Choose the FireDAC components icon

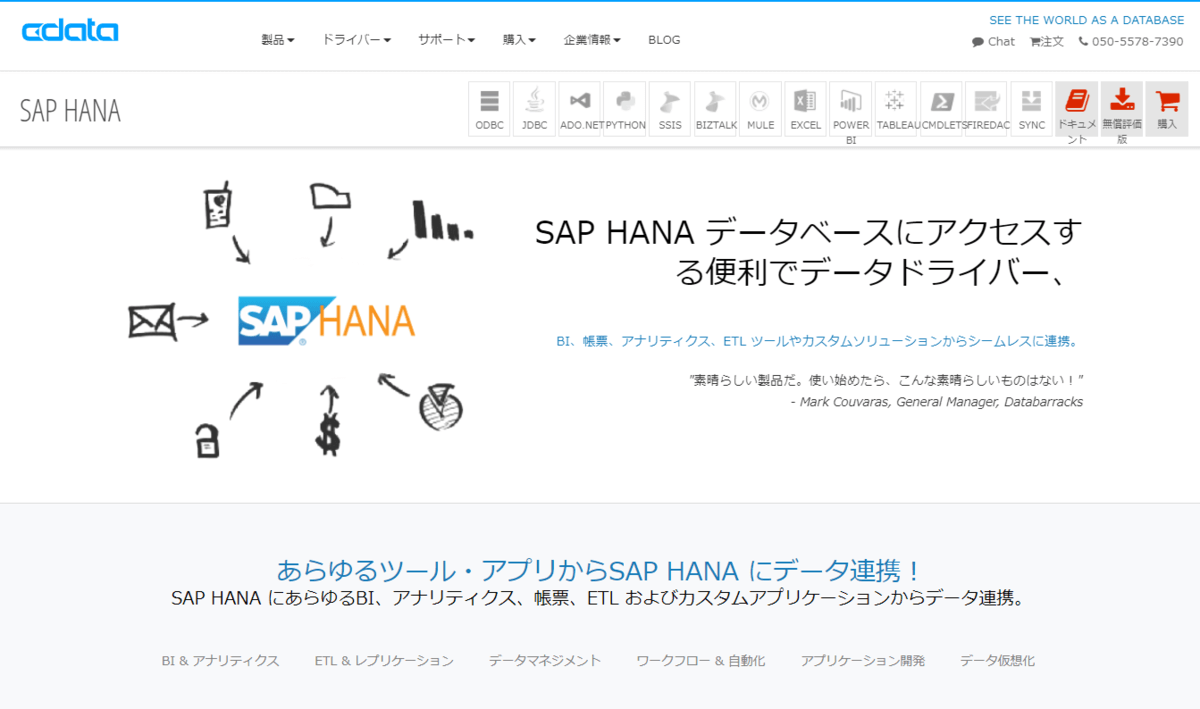pyautogui.click(x=987, y=109)
